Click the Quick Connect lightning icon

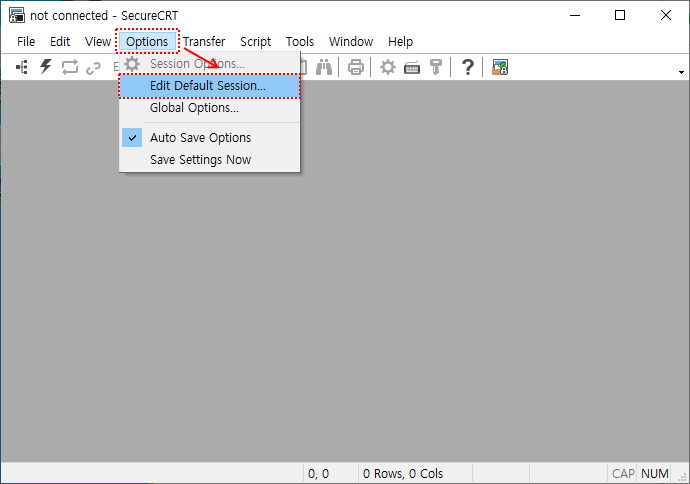coord(46,67)
